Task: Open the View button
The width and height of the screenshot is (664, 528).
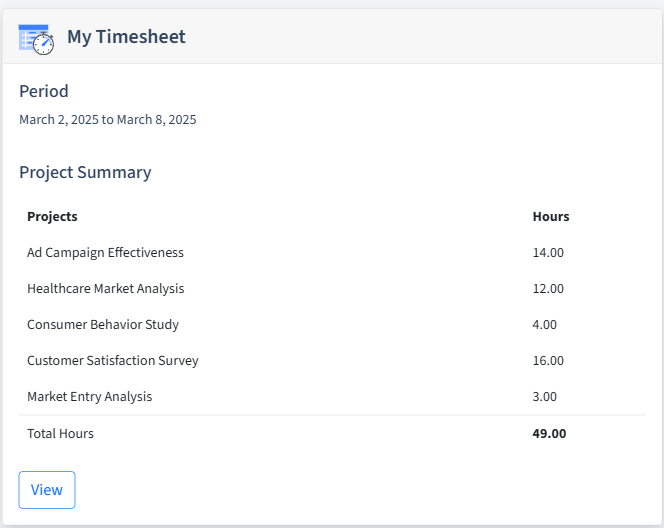Action: point(47,490)
